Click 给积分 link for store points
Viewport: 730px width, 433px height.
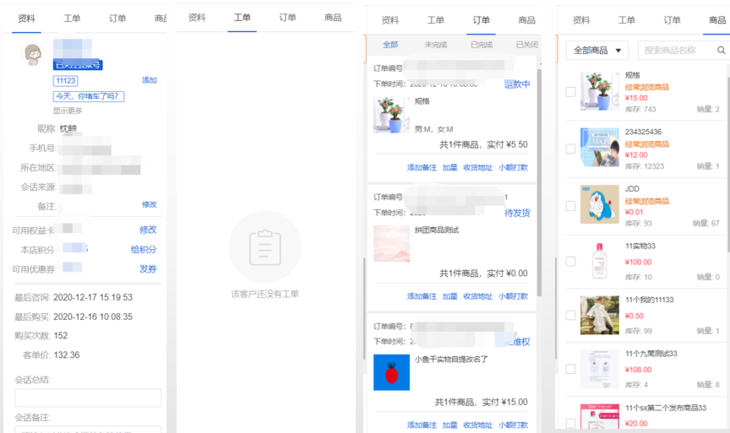(x=143, y=250)
